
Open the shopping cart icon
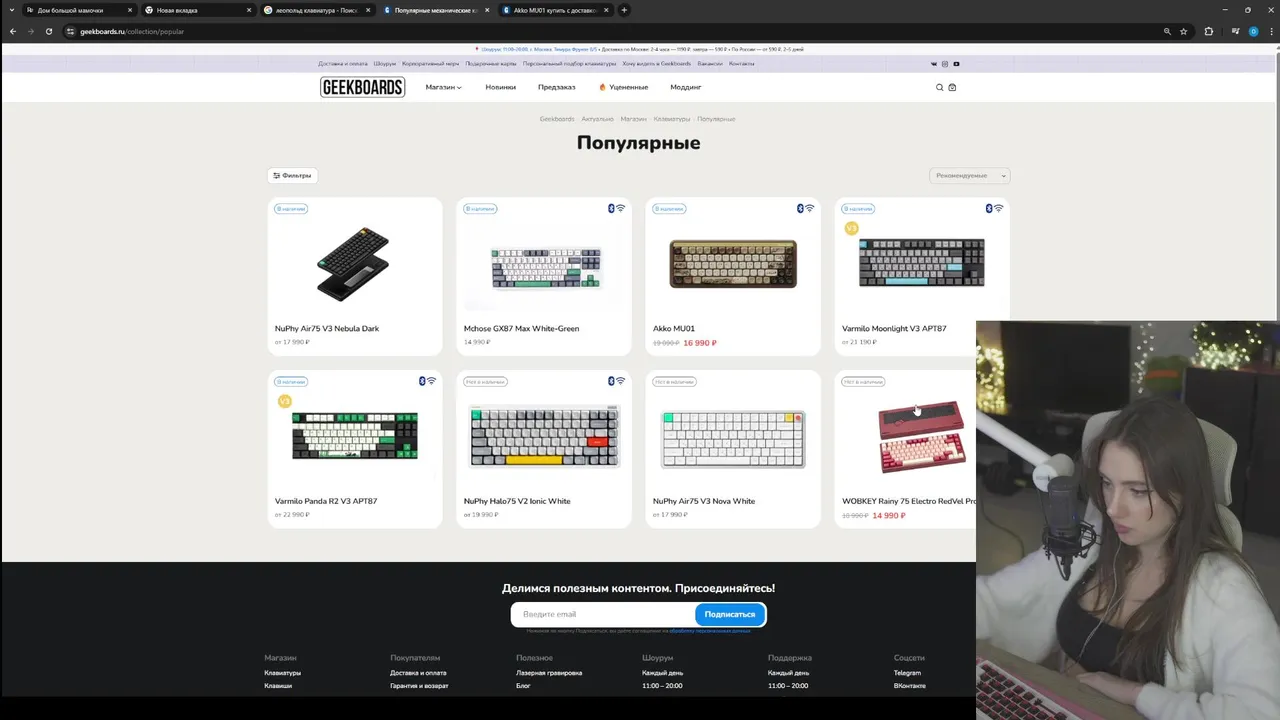tap(952, 87)
